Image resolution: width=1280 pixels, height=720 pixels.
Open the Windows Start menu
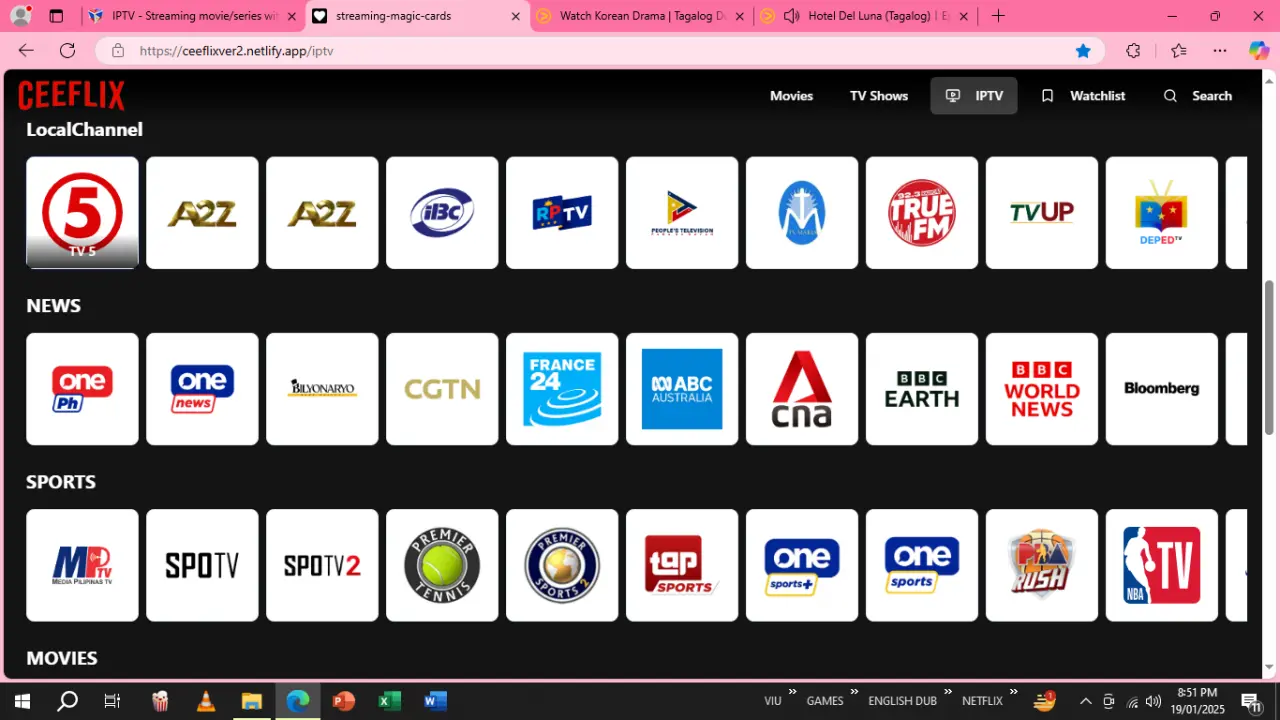(x=22, y=701)
